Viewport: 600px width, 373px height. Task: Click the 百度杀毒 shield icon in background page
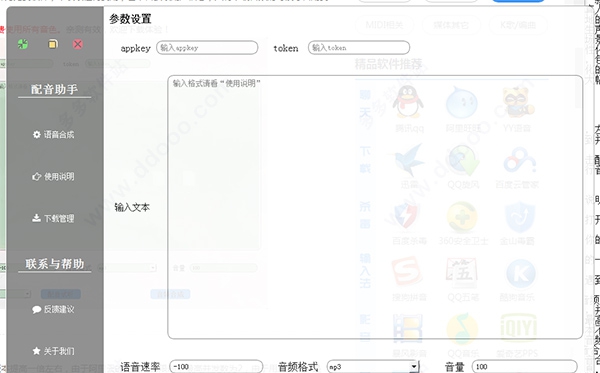(407, 217)
